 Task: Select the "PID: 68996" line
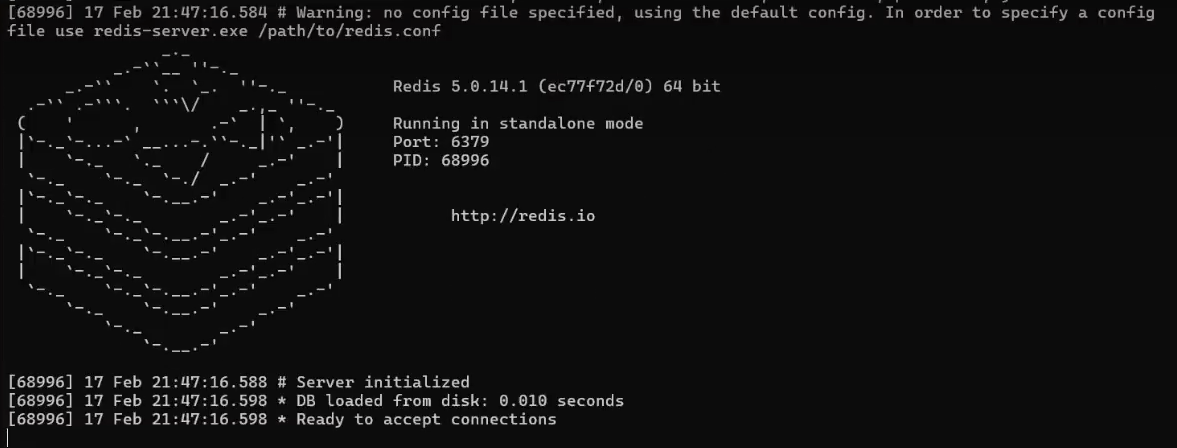tap(441, 160)
